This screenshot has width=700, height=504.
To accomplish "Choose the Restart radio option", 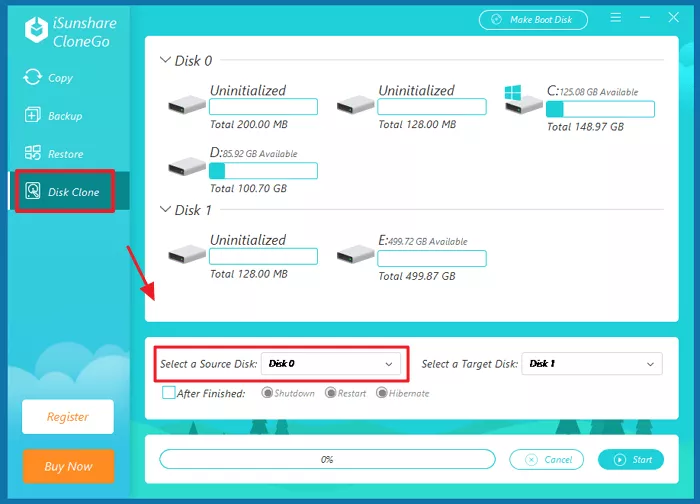I will coord(330,392).
